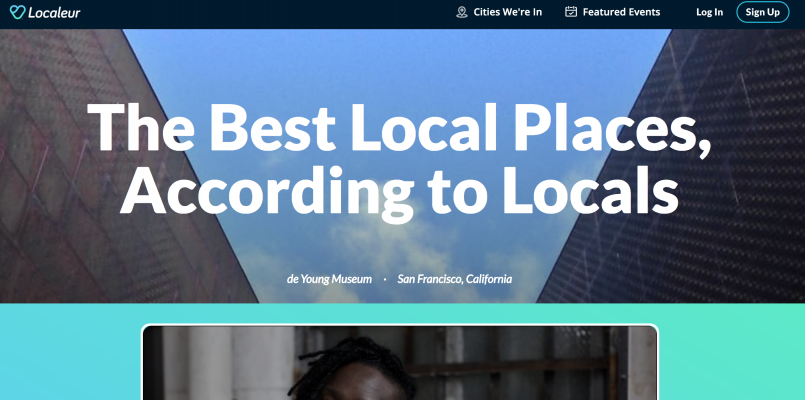Image resolution: width=805 pixels, height=400 pixels.
Task: Click the Localeur heart logo icon
Action: tap(17, 12)
